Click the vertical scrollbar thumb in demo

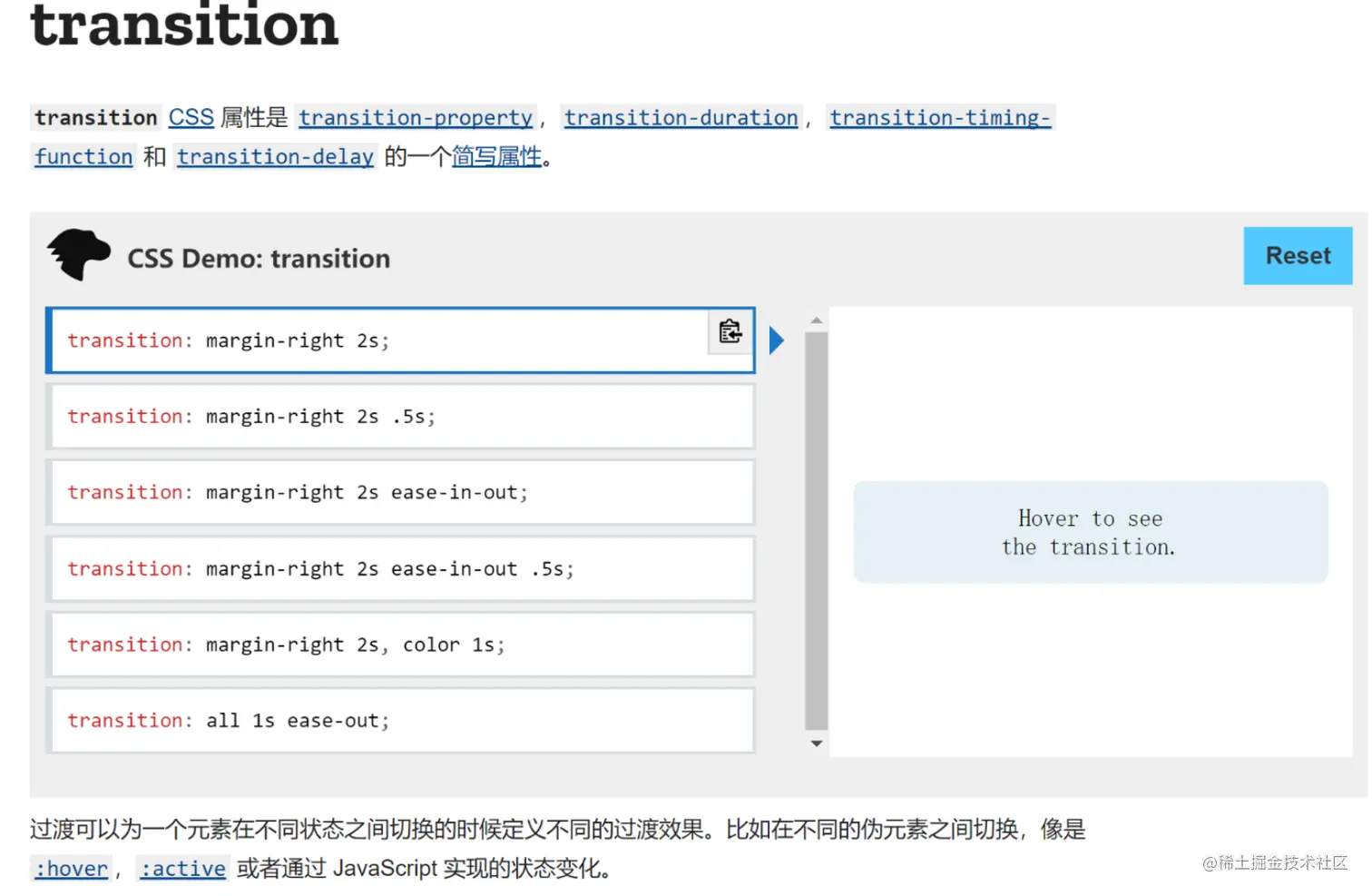817,531
